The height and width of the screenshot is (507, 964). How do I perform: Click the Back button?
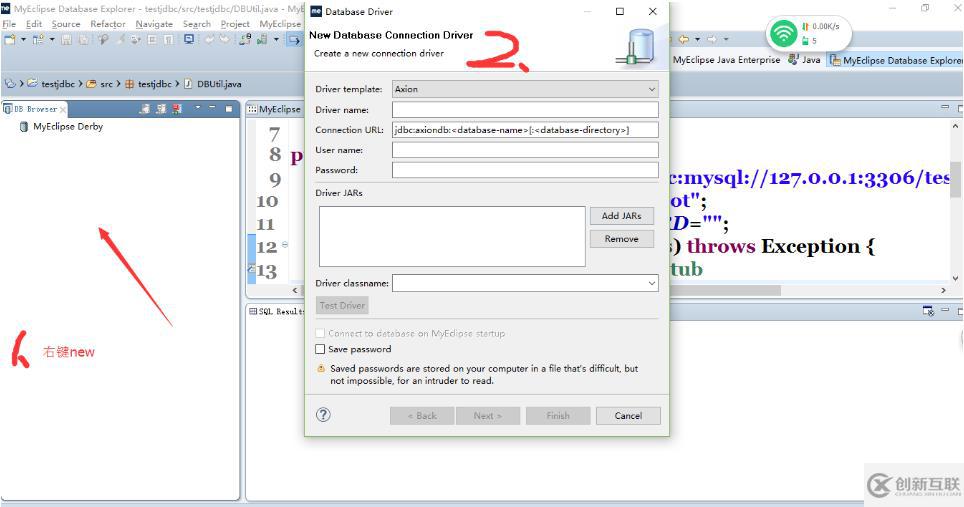(x=422, y=415)
